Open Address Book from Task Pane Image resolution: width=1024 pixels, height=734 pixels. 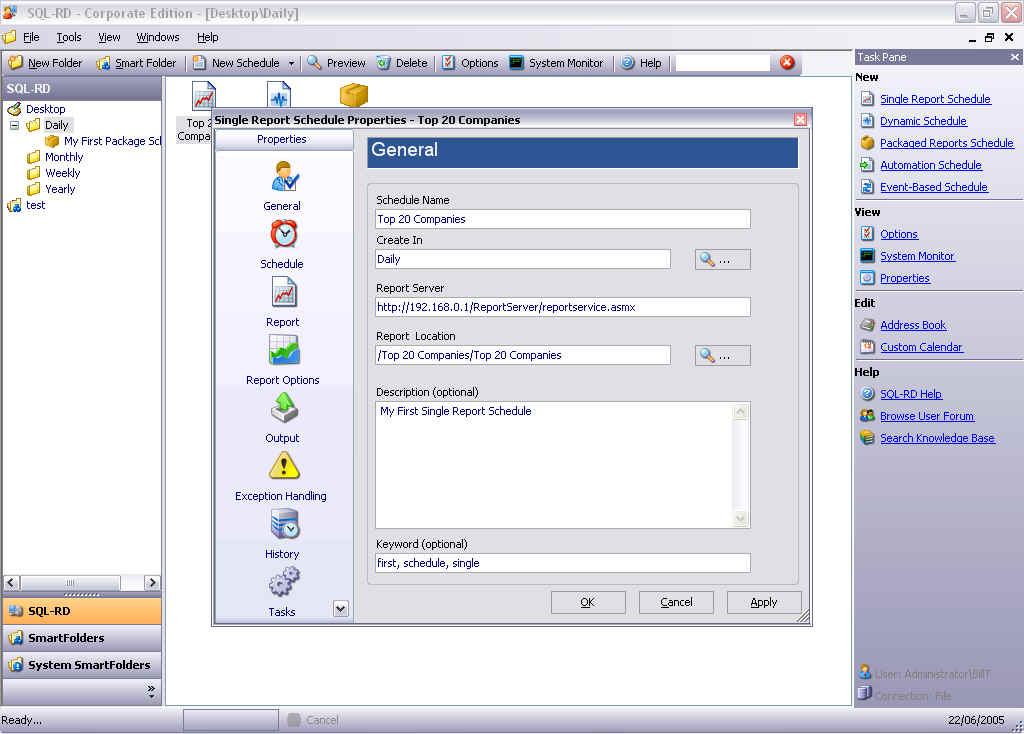[912, 325]
